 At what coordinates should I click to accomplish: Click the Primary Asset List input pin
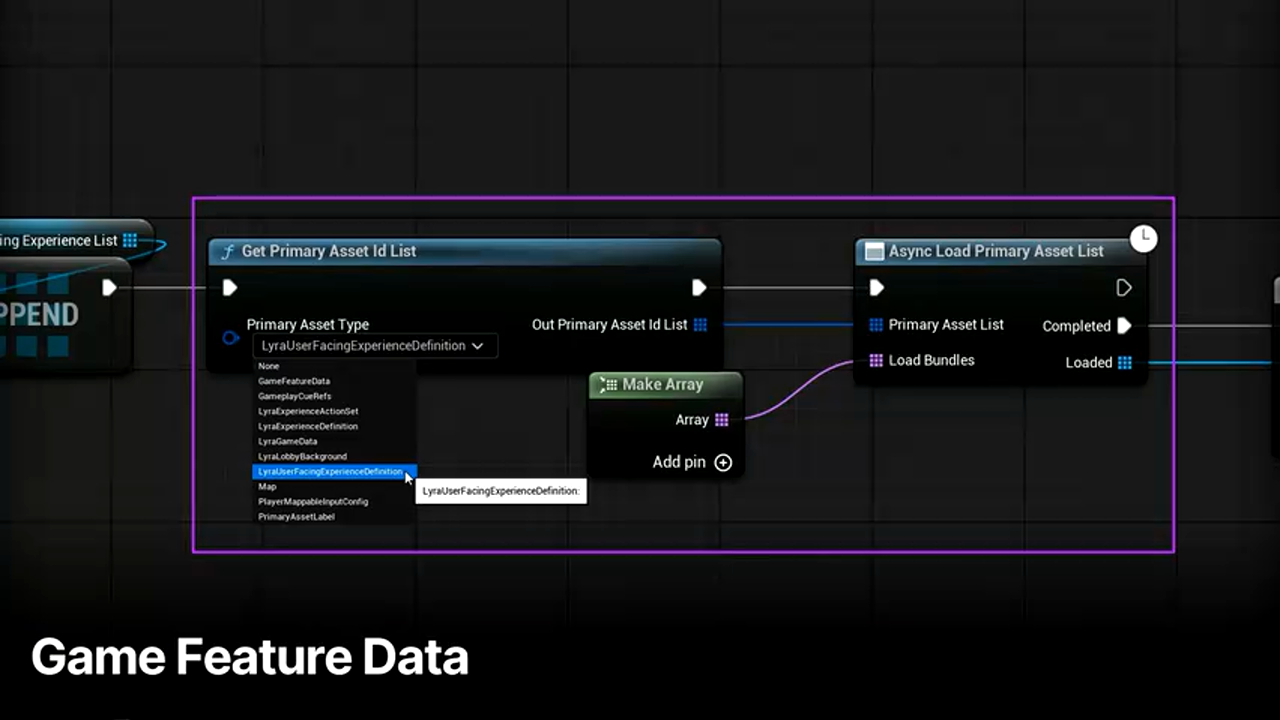[x=876, y=325]
